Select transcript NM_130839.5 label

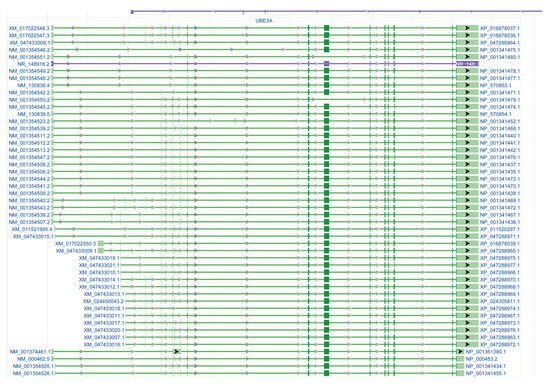33,114
